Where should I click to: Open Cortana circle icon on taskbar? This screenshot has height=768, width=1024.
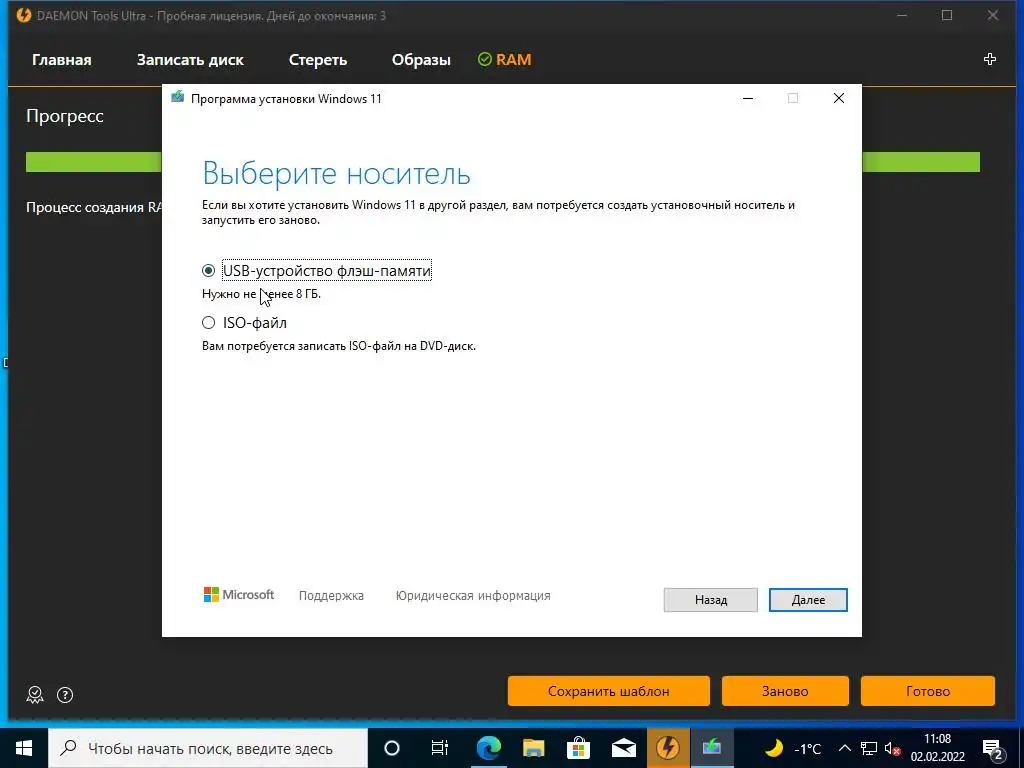click(391, 748)
